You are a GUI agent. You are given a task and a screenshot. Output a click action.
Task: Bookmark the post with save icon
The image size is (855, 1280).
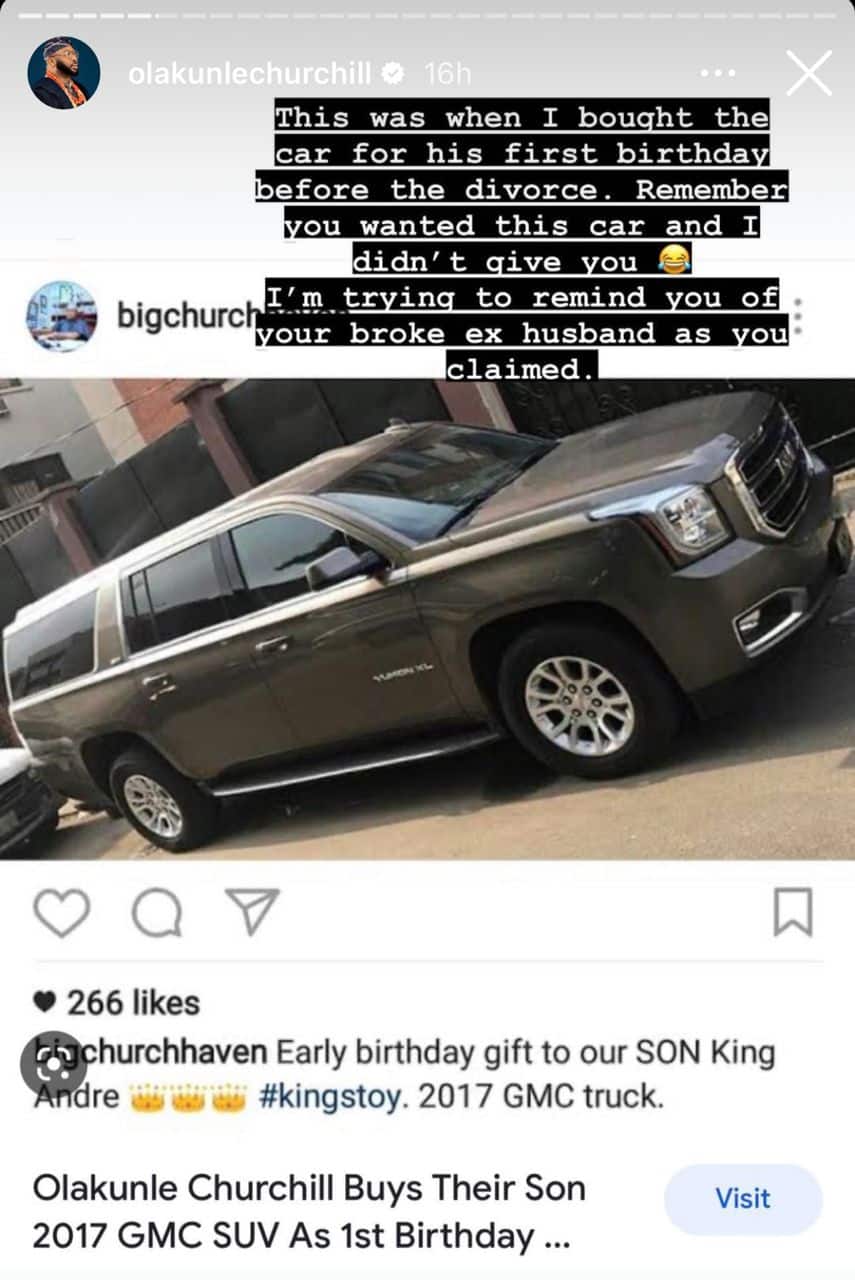[x=793, y=912]
